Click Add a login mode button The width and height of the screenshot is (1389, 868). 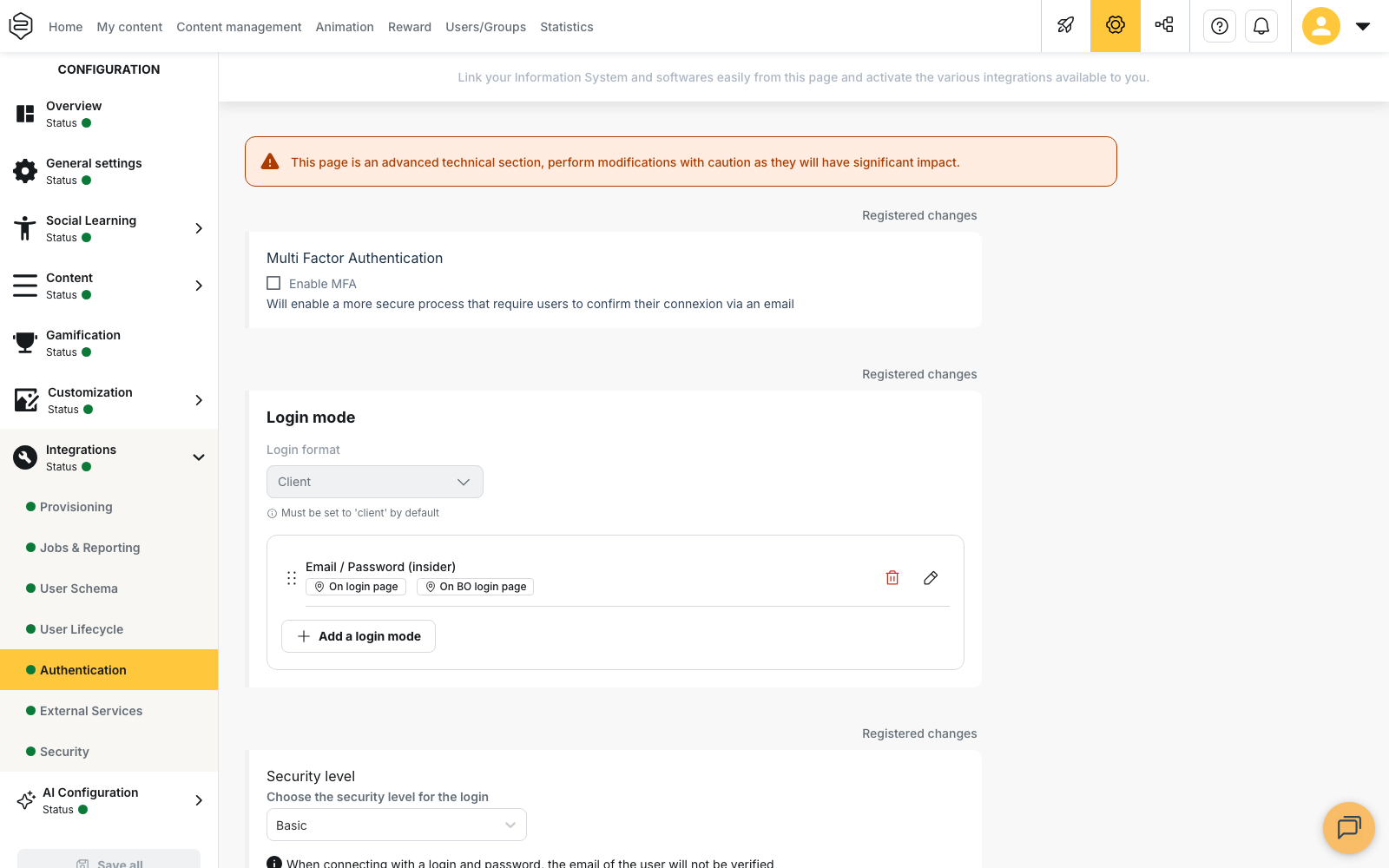tap(359, 636)
